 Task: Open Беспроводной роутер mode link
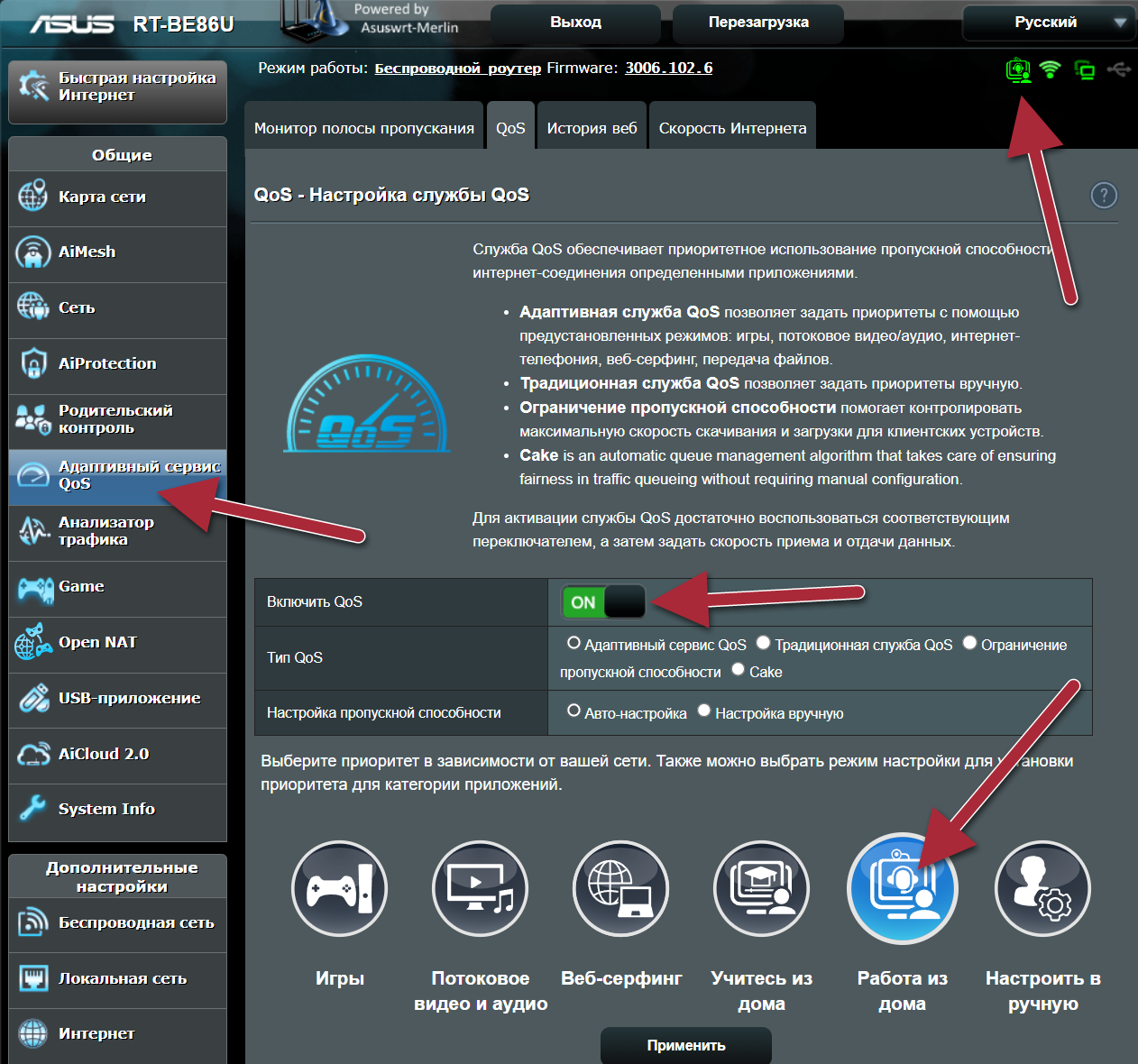[x=458, y=69]
